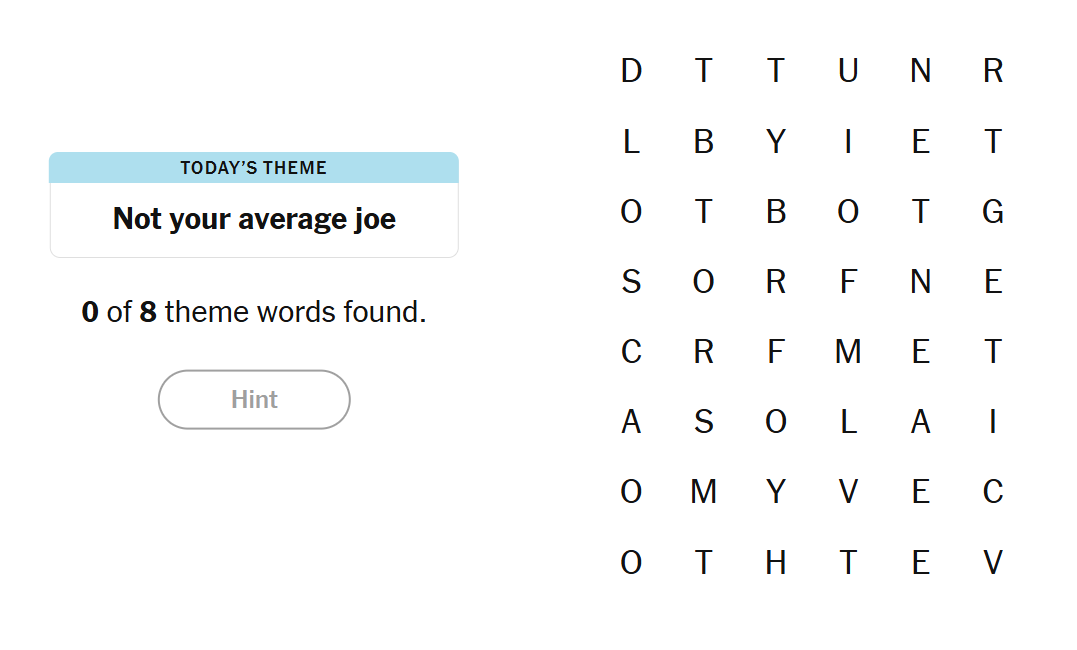Screen dimensions: 1077x650
Task: Tap the letter I ending the sixth row
Action: tap(993, 422)
